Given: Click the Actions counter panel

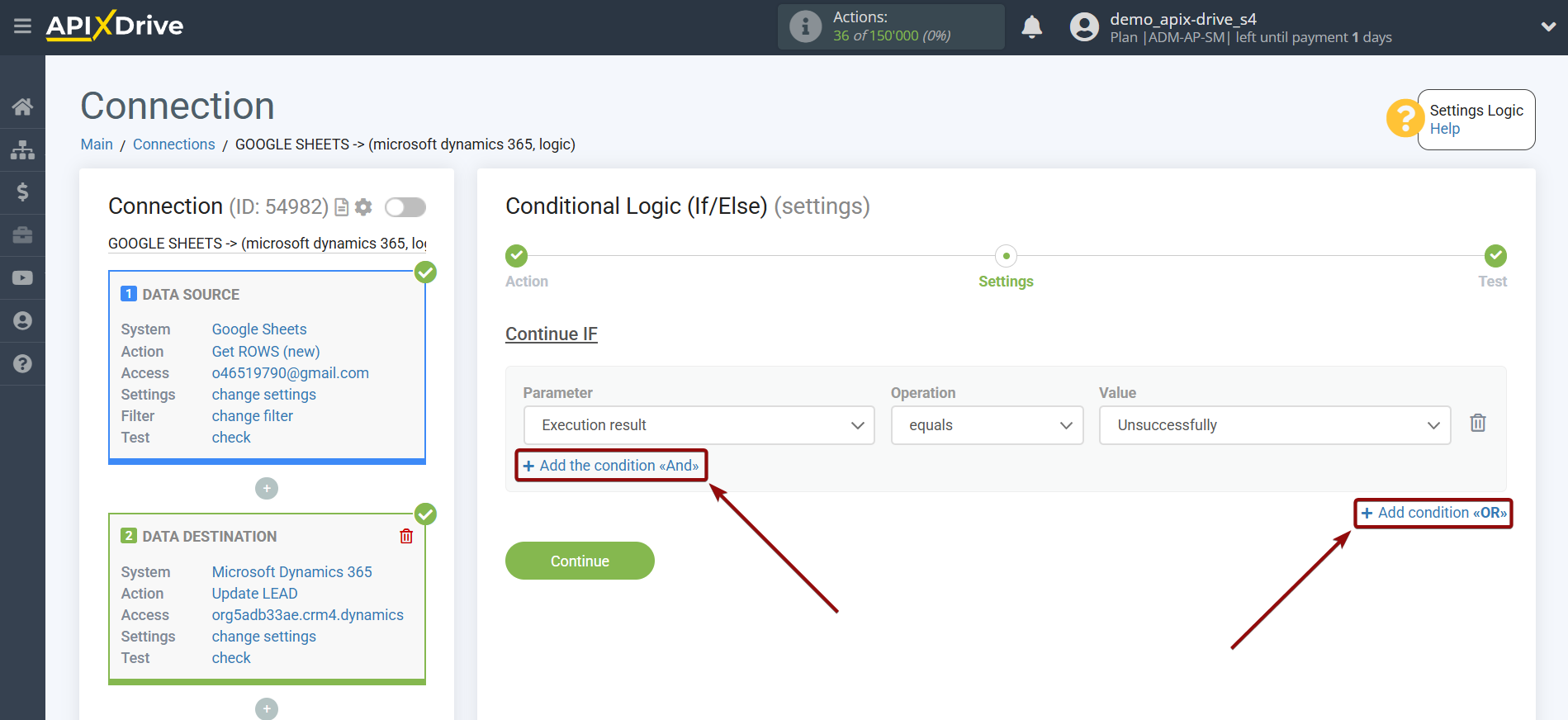Looking at the screenshot, I should (891, 26).
